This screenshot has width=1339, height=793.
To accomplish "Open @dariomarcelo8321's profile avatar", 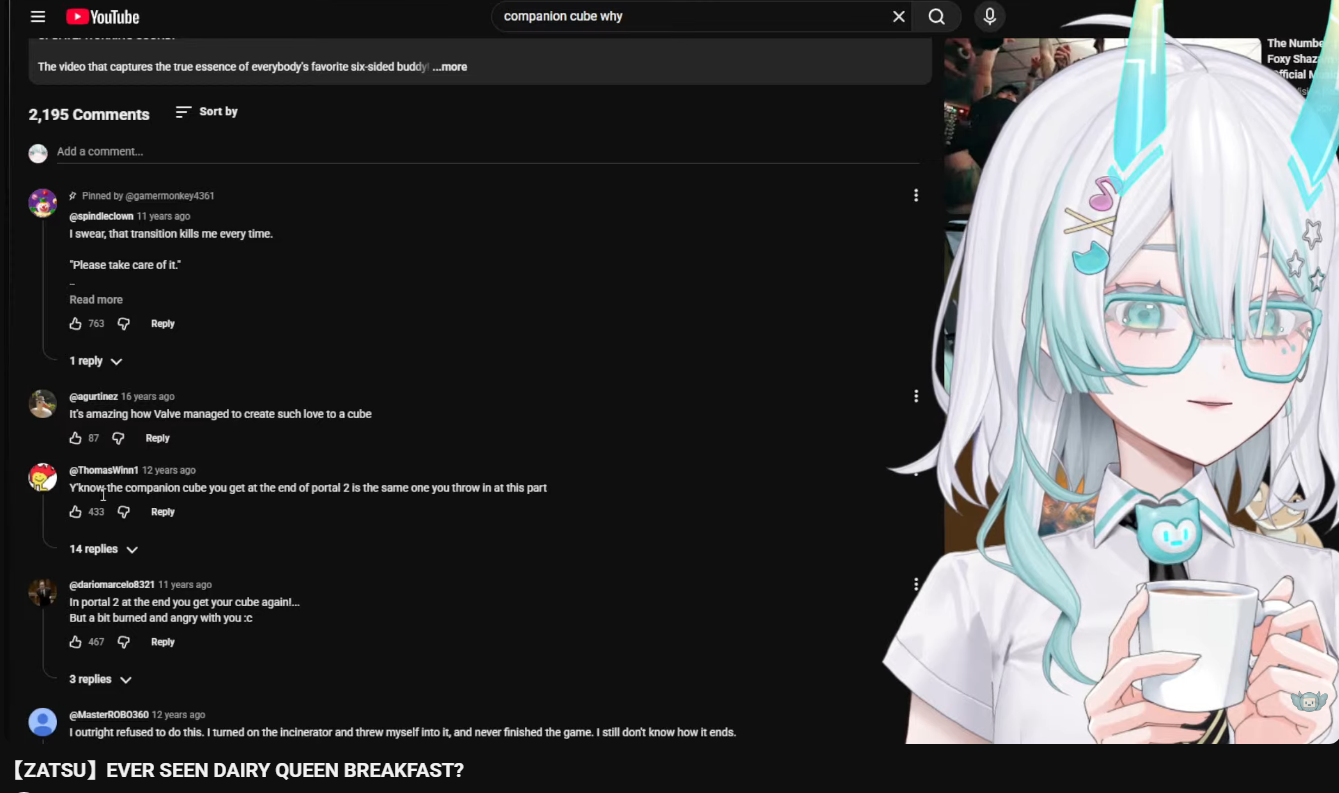I will (43, 591).
